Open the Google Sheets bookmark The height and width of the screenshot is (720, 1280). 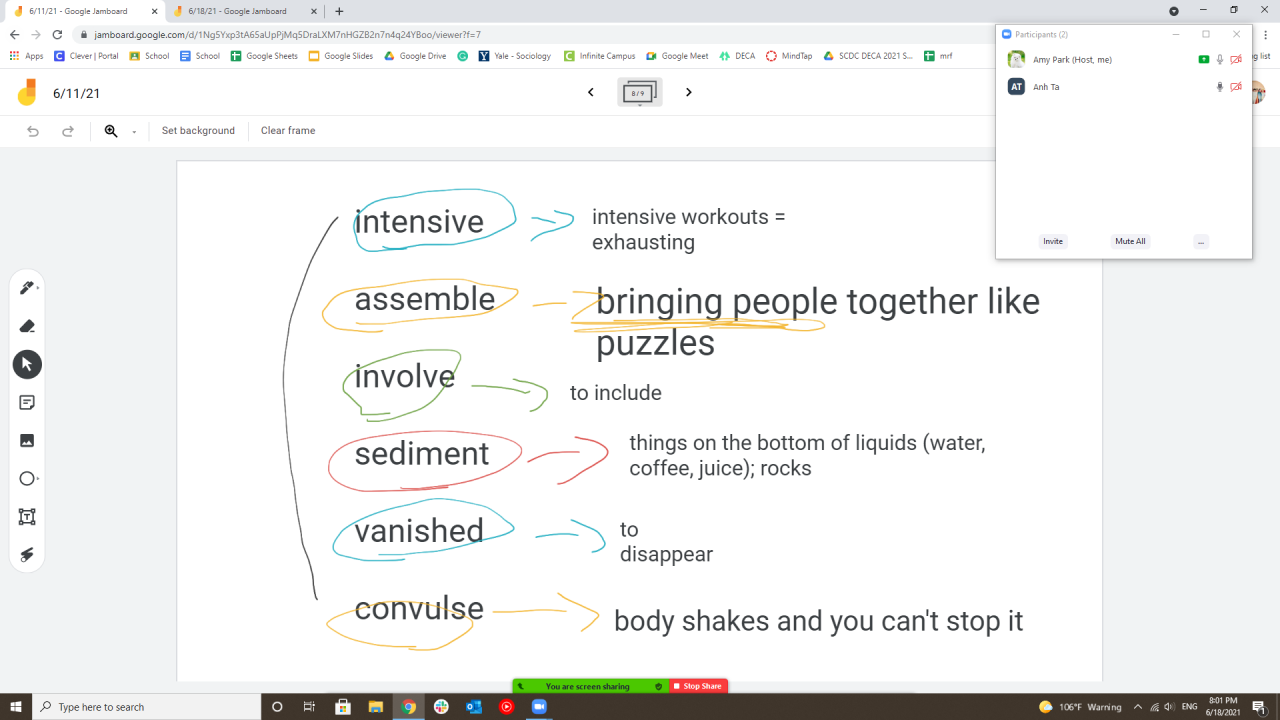coord(264,56)
